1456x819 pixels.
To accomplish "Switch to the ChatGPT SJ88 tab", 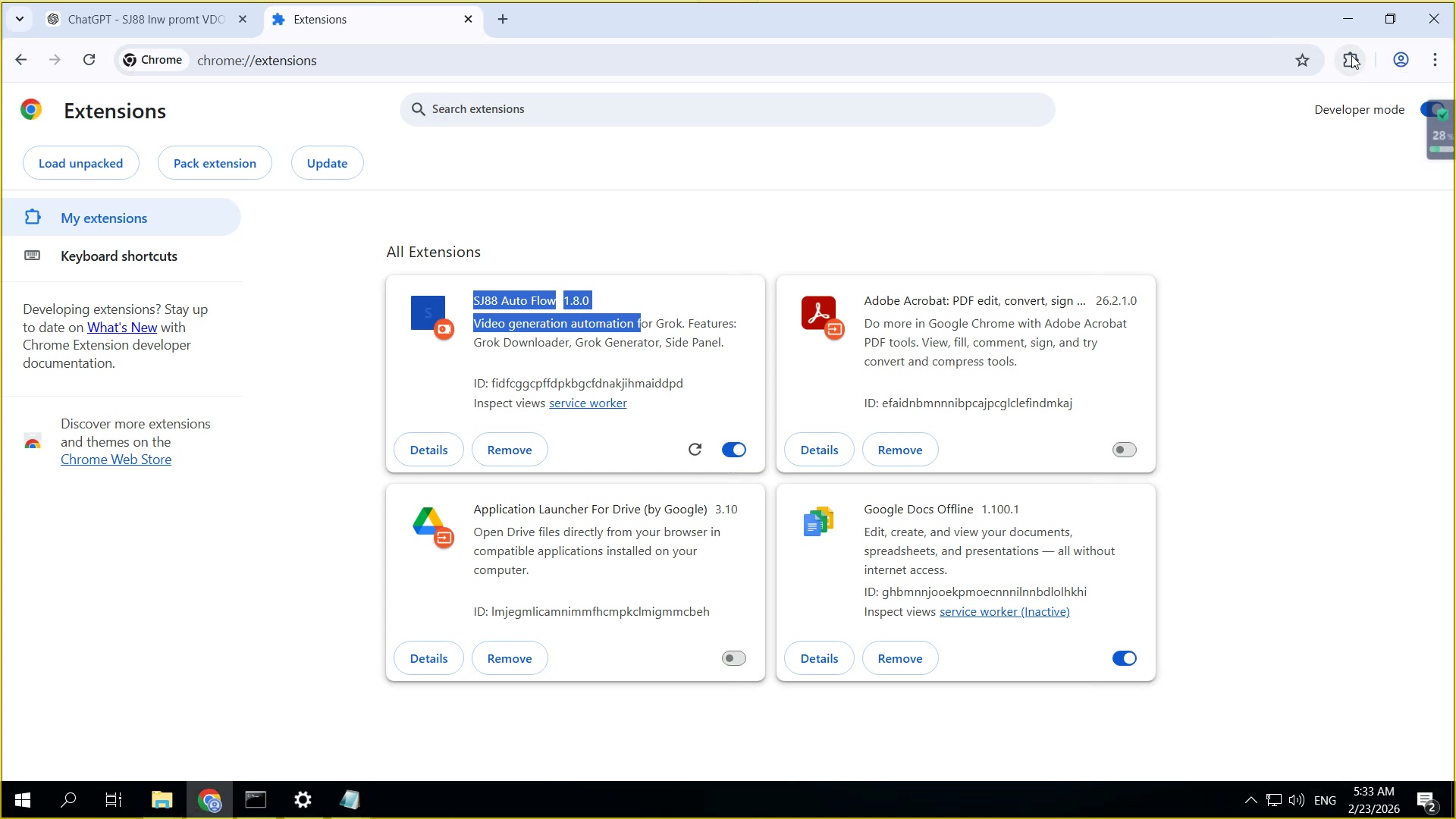I will tap(144, 19).
